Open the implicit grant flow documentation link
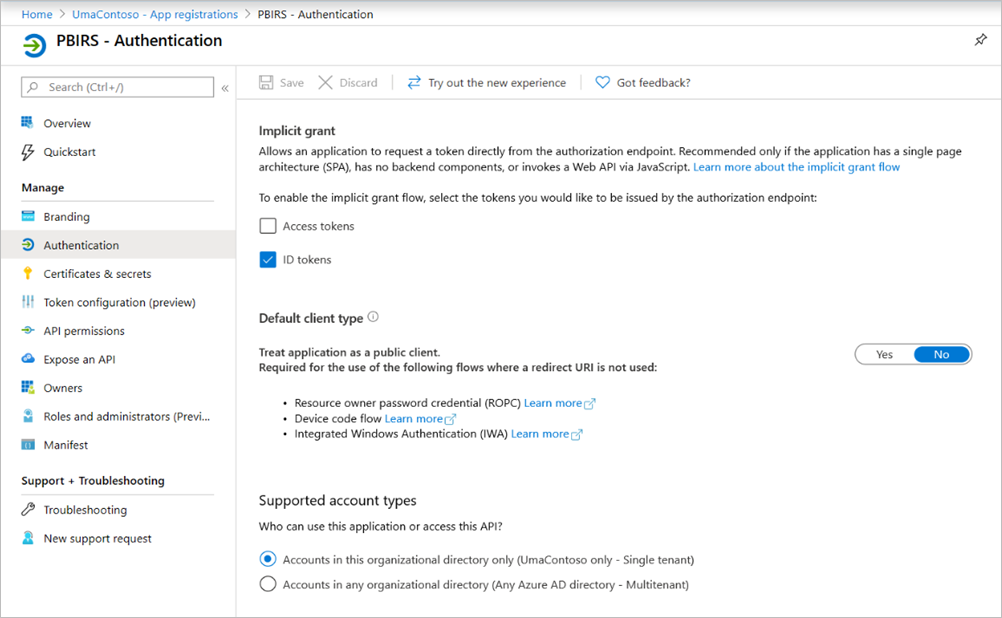The image size is (1002, 618). [796, 166]
